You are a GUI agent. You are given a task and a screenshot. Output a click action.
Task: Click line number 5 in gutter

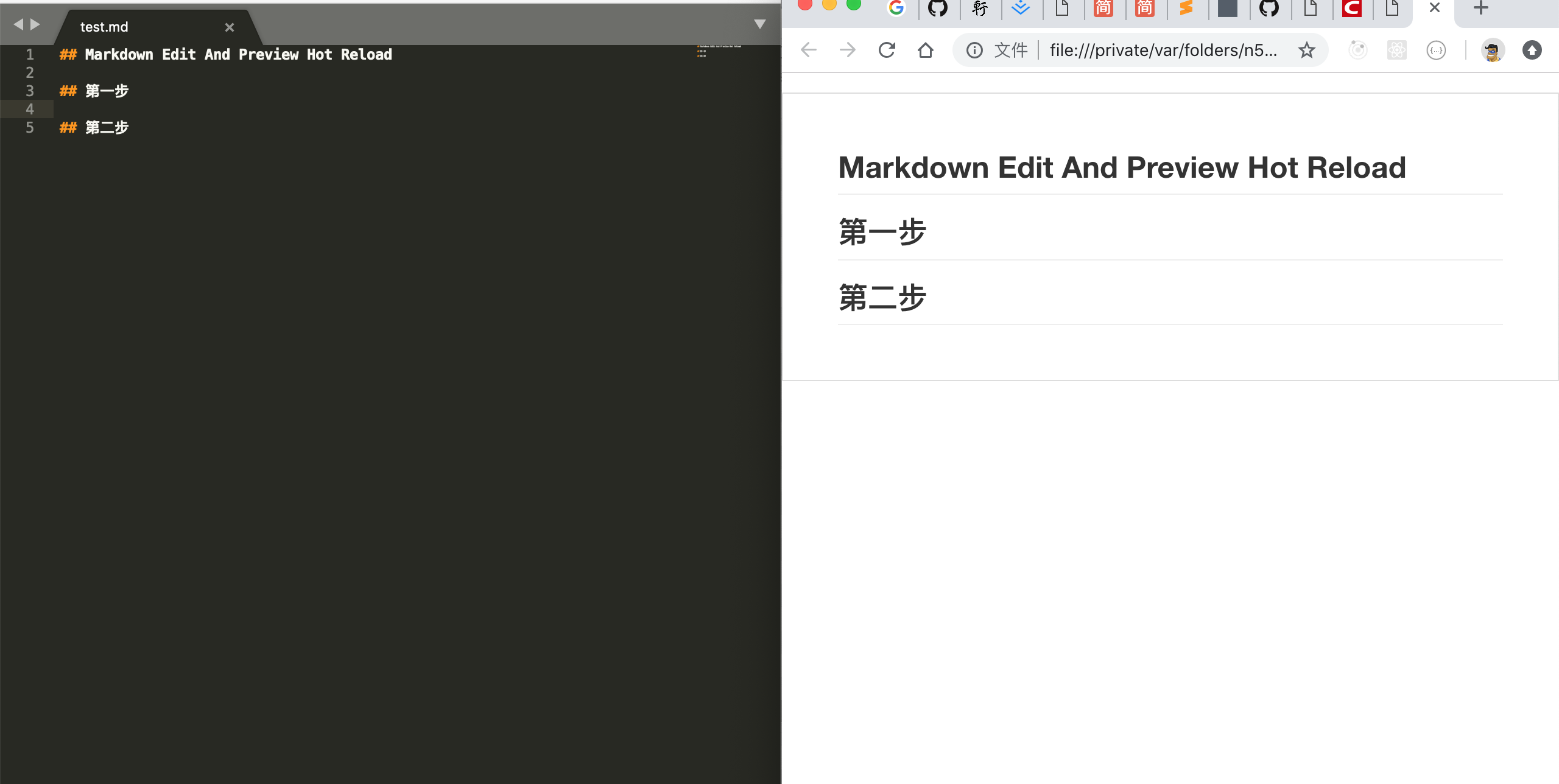click(29, 127)
